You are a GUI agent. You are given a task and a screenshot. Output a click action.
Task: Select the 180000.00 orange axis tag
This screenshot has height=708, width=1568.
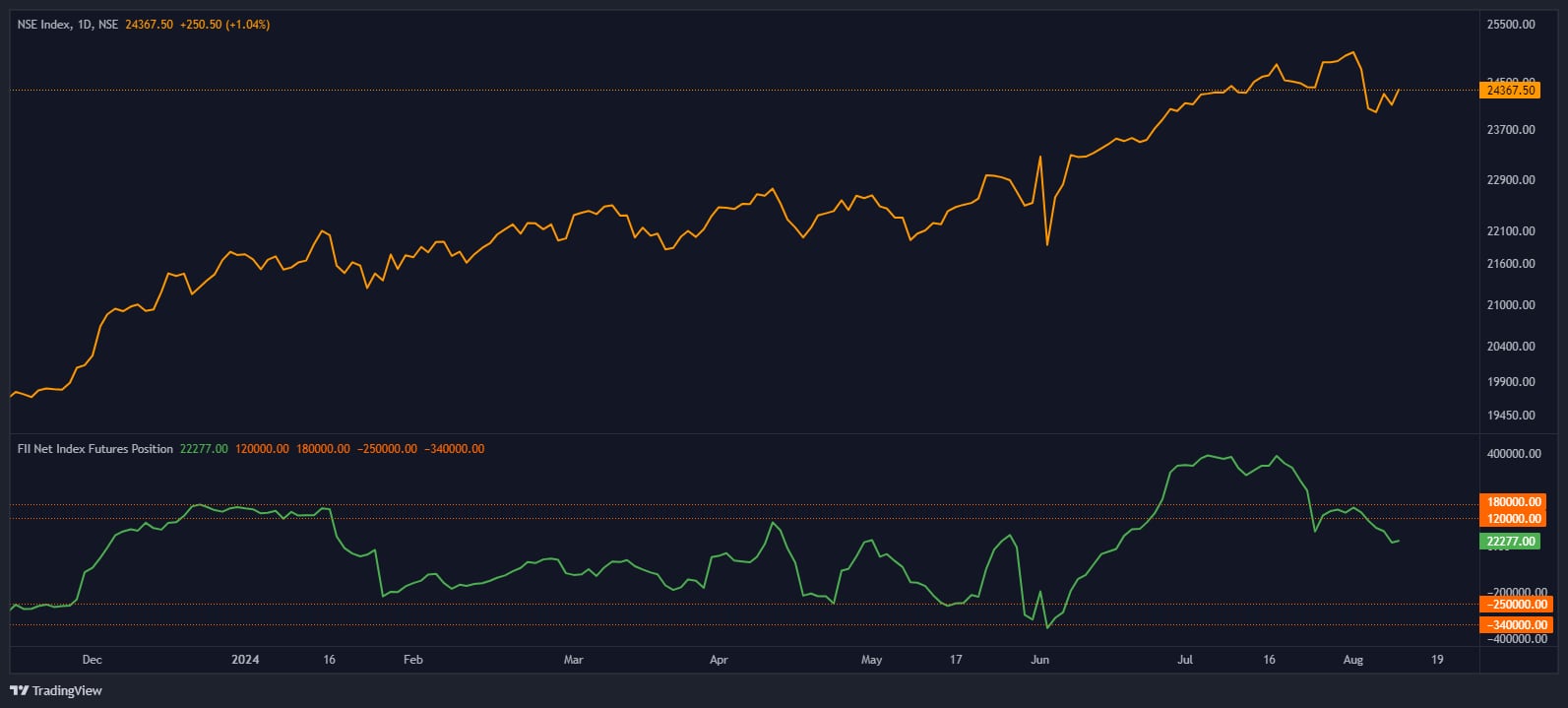click(1513, 502)
